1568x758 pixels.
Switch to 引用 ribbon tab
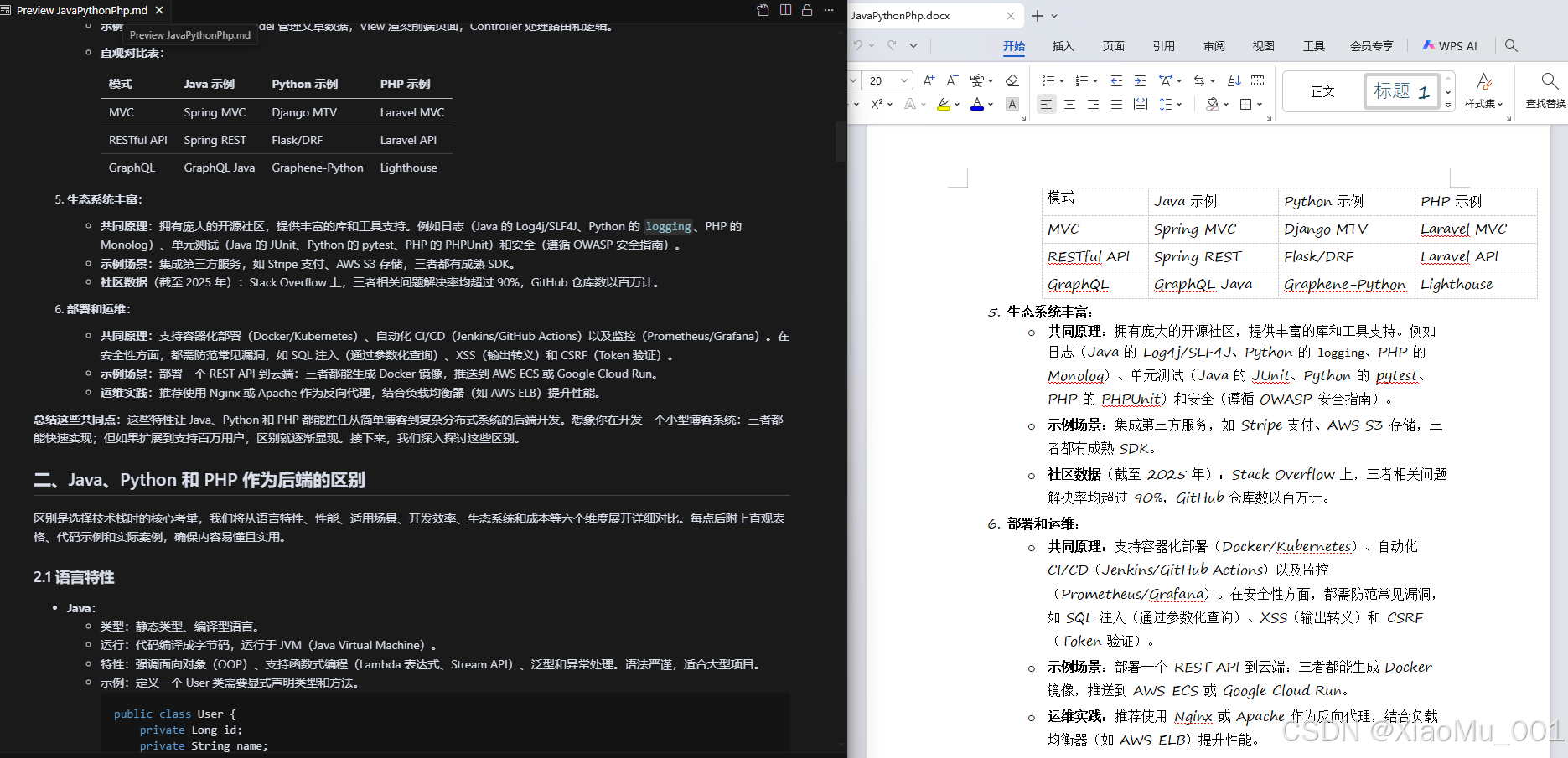click(x=1164, y=46)
